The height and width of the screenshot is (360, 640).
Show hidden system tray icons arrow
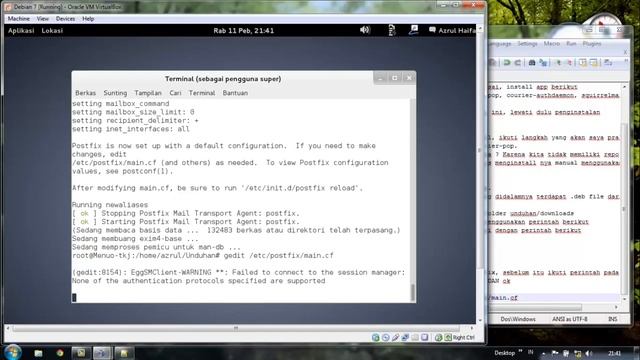[543, 353]
